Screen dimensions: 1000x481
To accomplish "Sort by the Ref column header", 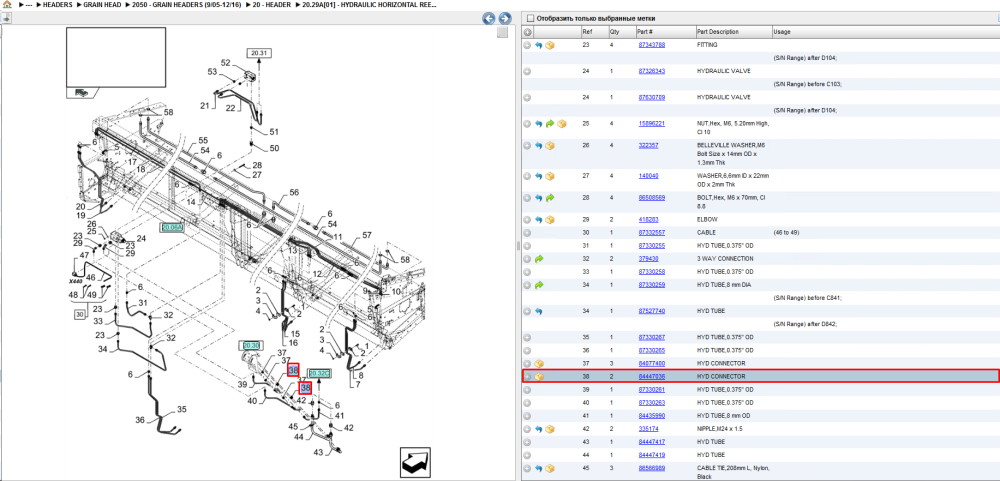I will pyautogui.click(x=587, y=32).
